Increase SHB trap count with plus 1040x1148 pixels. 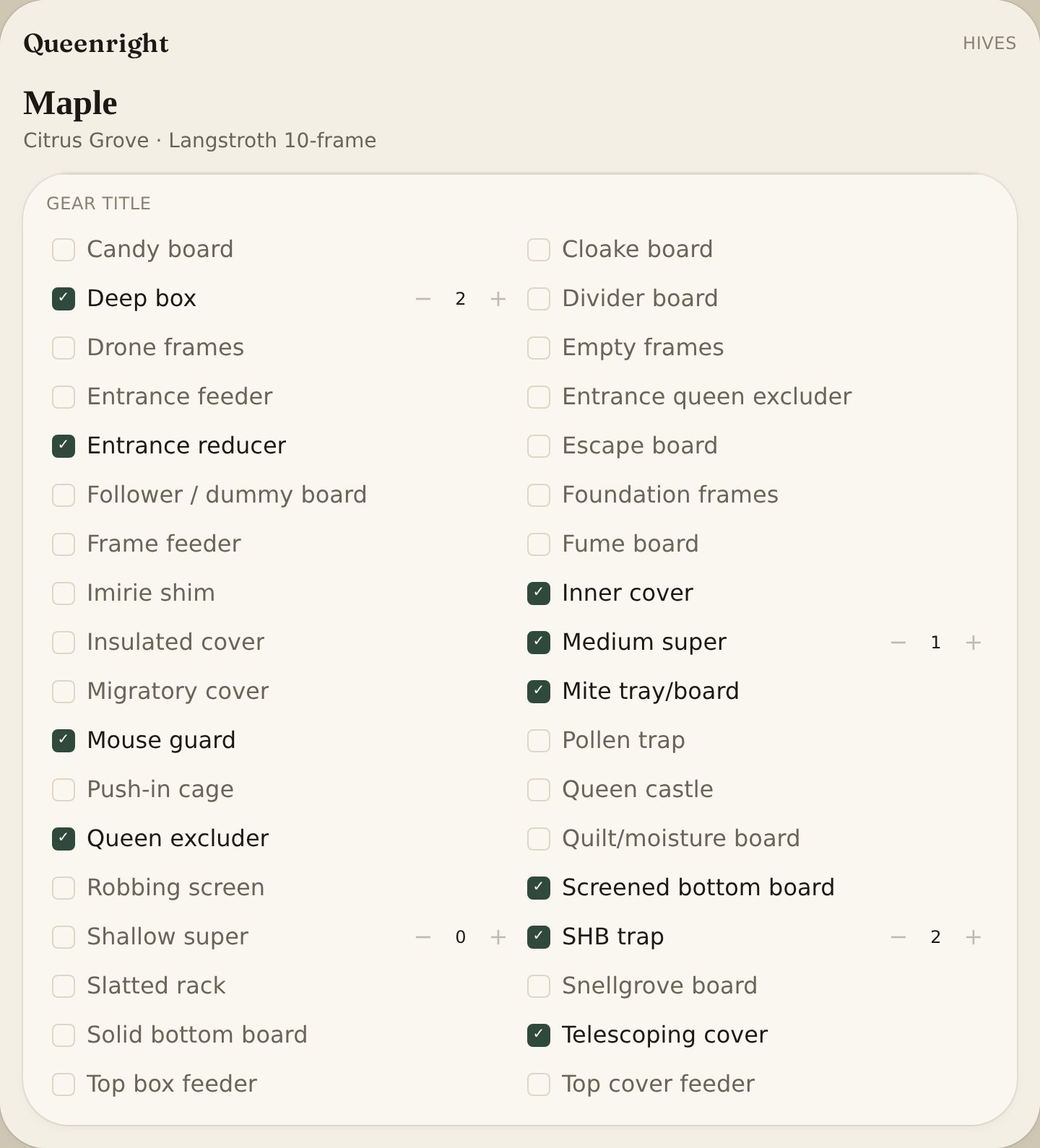pos(974,937)
